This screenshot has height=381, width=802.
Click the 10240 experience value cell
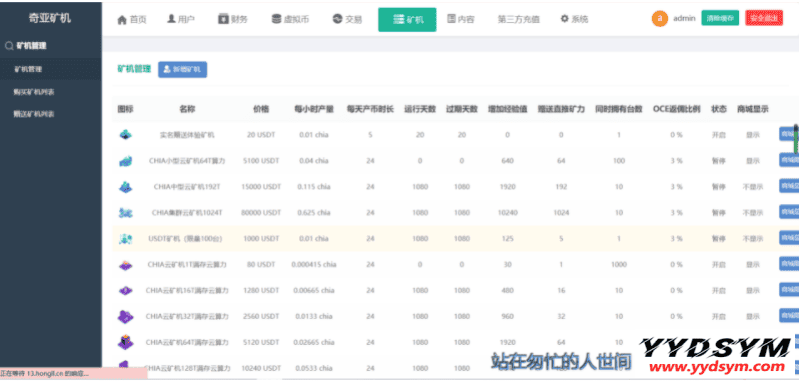click(x=507, y=213)
